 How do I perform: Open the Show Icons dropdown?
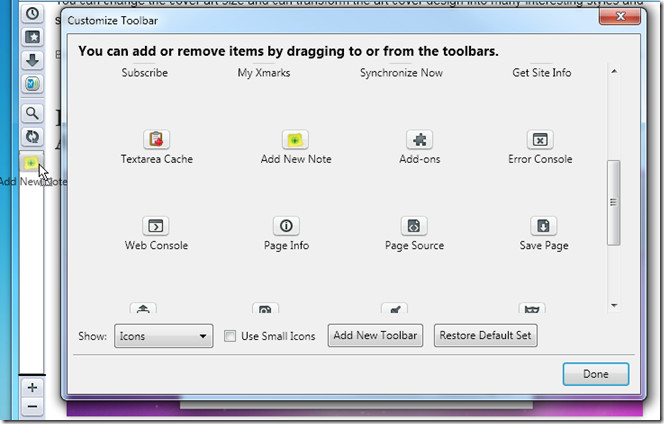(x=163, y=336)
